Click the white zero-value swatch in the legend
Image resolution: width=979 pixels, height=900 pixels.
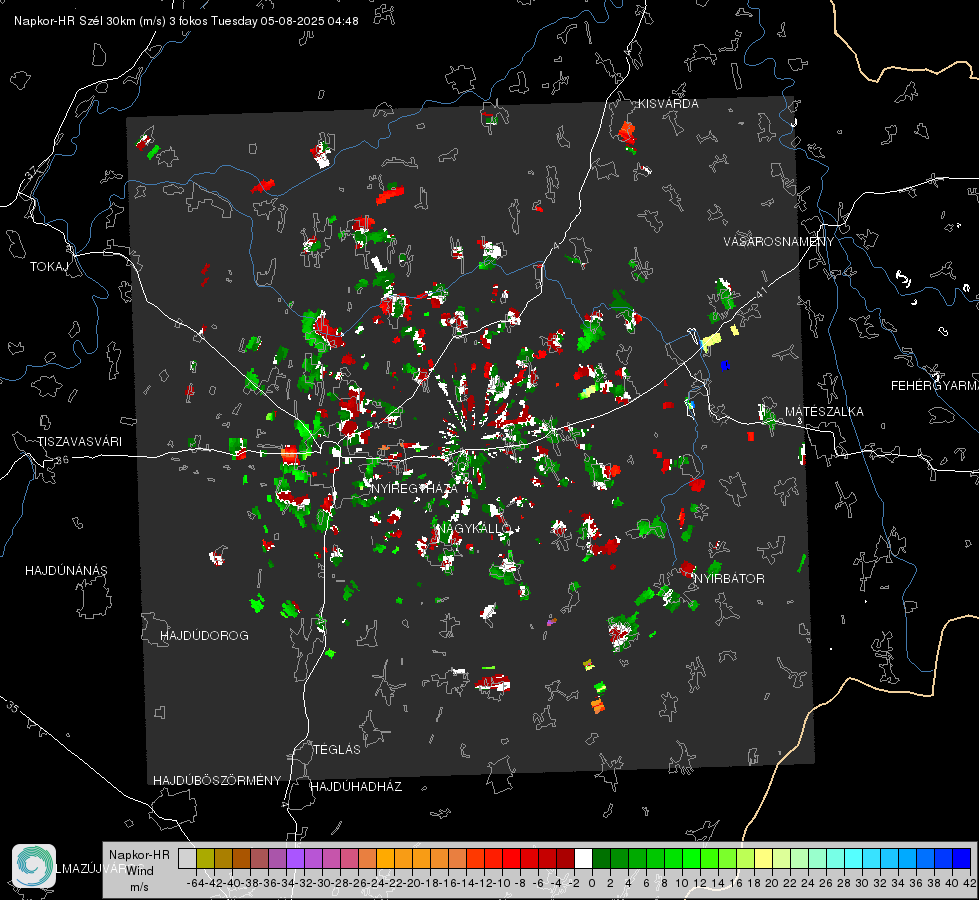(x=583, y=858)
